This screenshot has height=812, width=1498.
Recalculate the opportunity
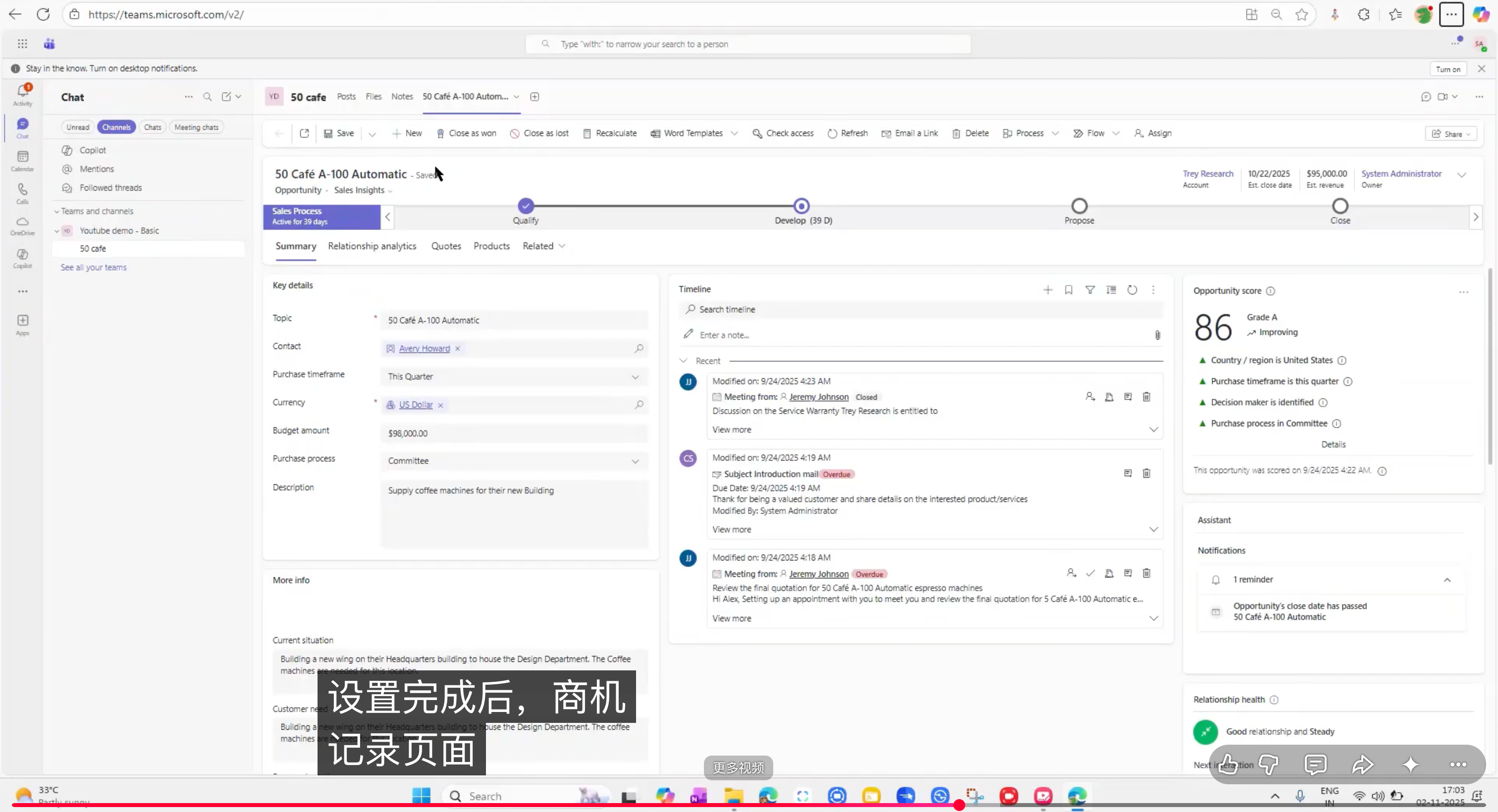[x=609, y=133]
